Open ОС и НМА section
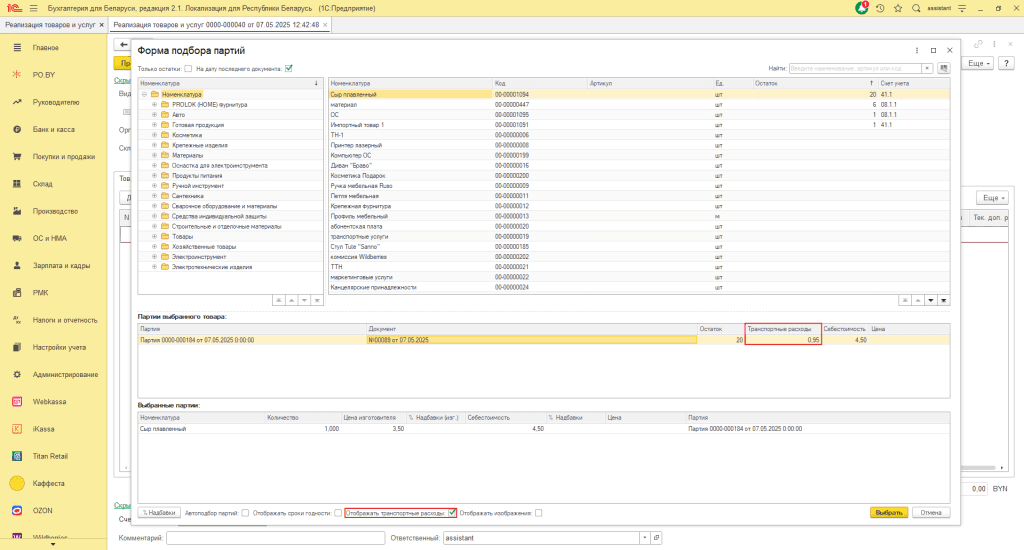1024x550 pixels. tap(50, 238)
